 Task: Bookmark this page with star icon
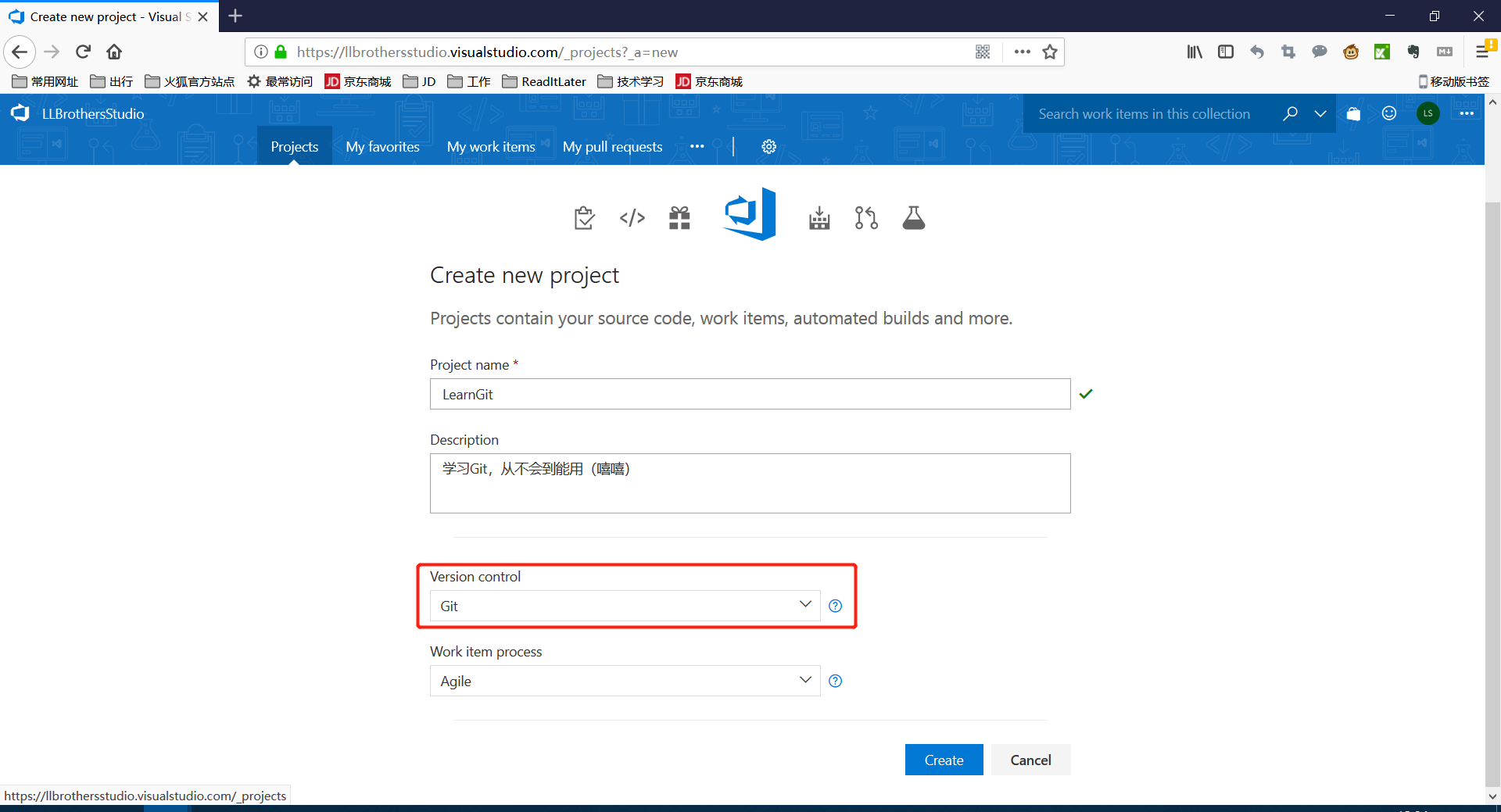click(1050, 52)
